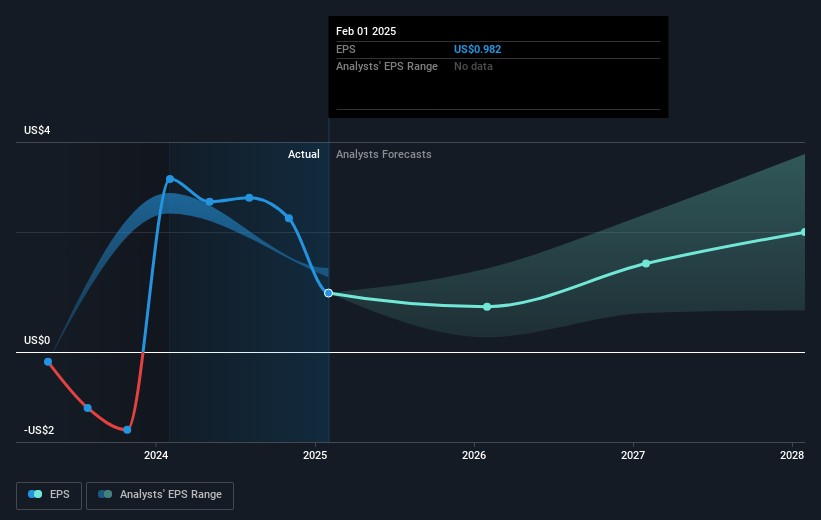The image size is (821, 520).
Task: Click the 2026 x-axis label
Action: coord(474,456)
